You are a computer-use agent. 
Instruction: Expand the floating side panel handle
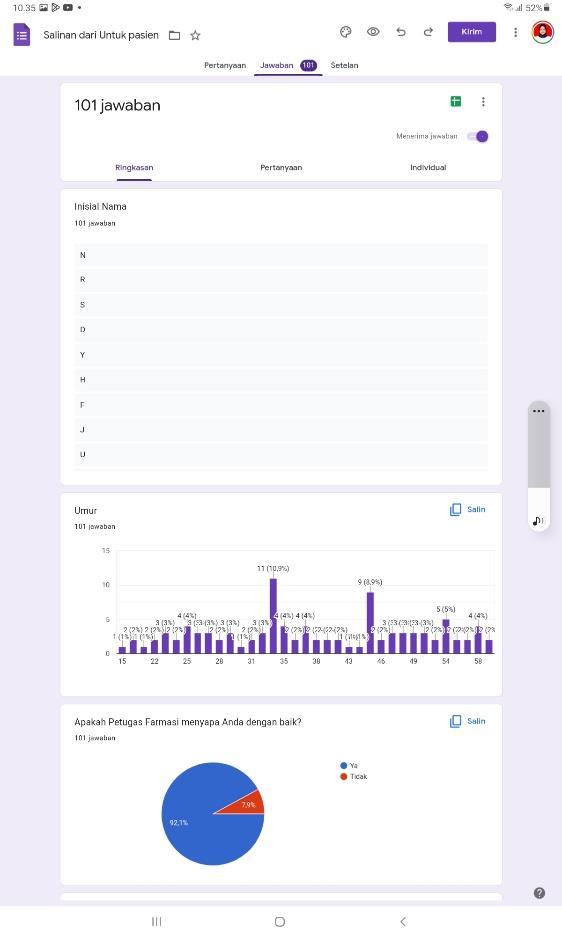click(x=539, y=411)
